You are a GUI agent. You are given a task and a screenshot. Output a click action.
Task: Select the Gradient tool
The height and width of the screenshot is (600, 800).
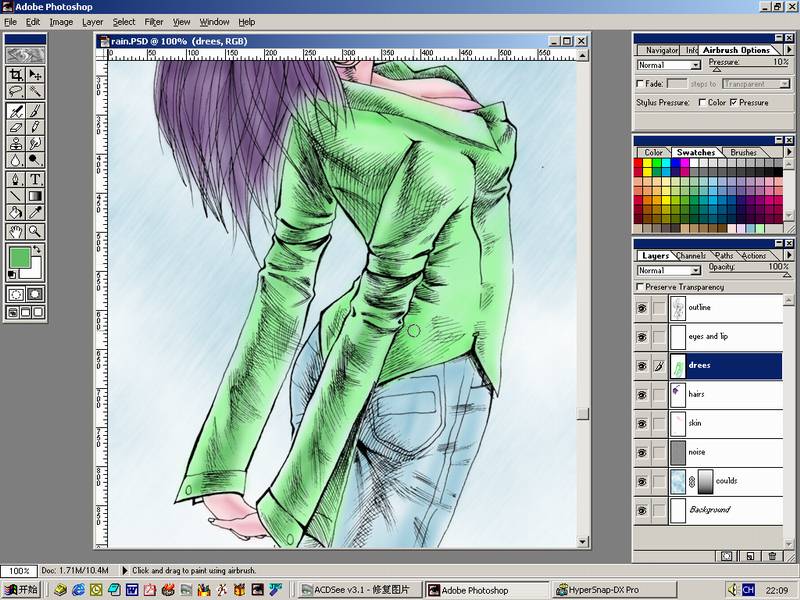point(35,196)
